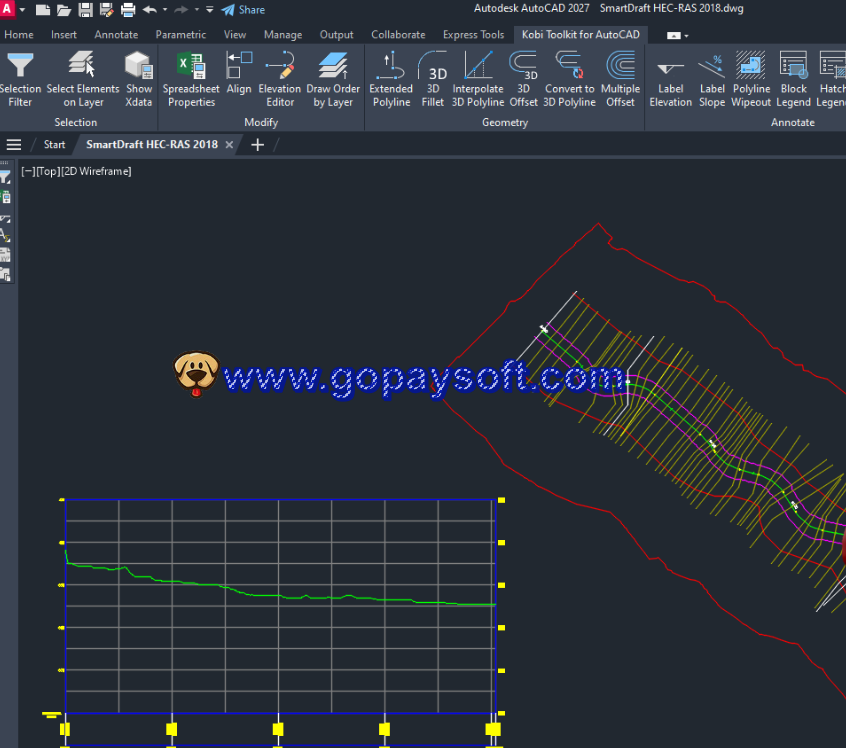Plot the drawing with the printer icon
The width and height of the screenshot is (846, 748).
128,10
